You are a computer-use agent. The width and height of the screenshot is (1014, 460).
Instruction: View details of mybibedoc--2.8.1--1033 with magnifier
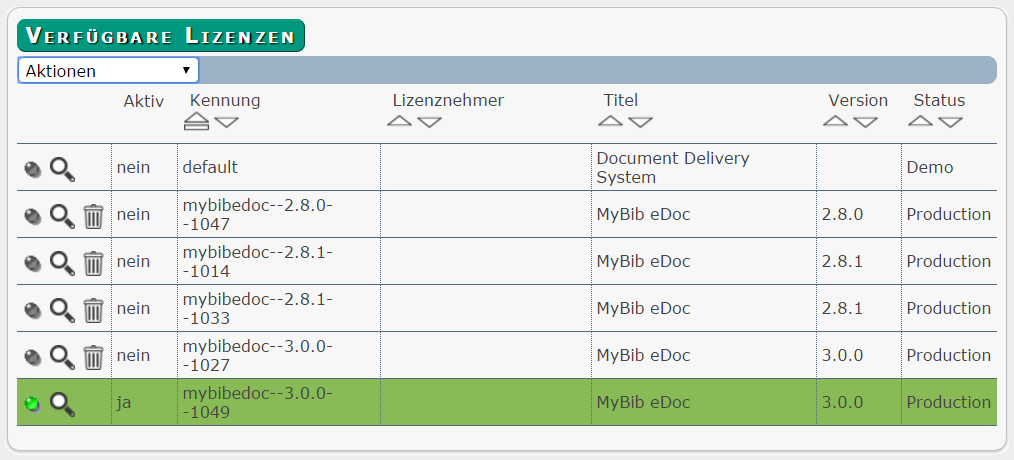[x=63, y=311]
